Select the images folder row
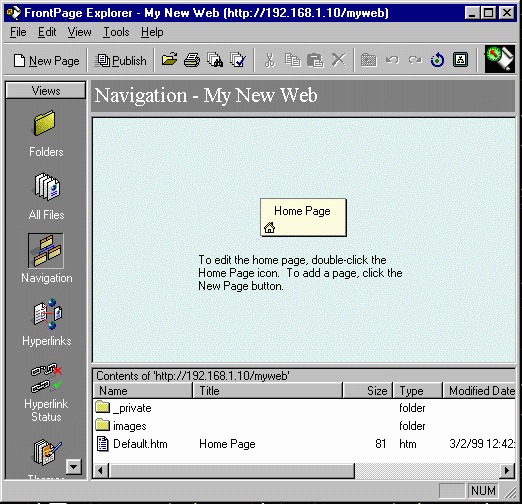This screenshot has width=522, height=504. [x=304, y=426]
